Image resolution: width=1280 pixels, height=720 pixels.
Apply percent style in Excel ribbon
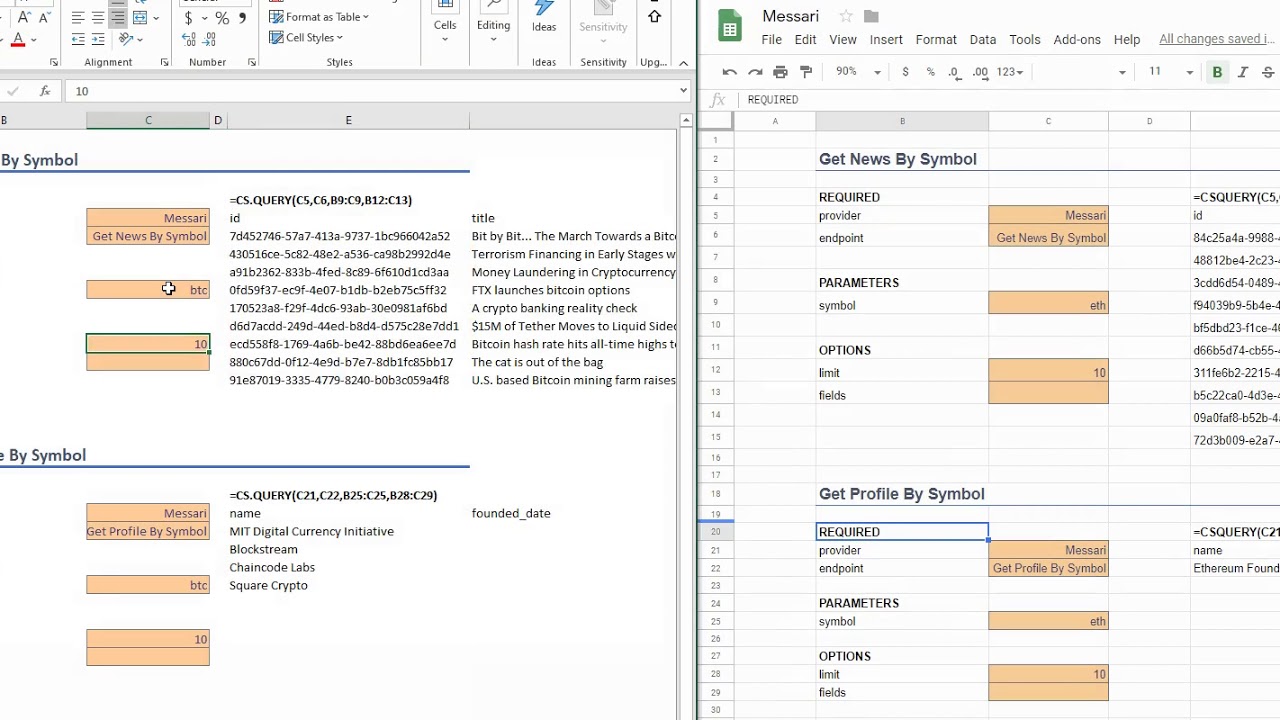pos(222,18)
